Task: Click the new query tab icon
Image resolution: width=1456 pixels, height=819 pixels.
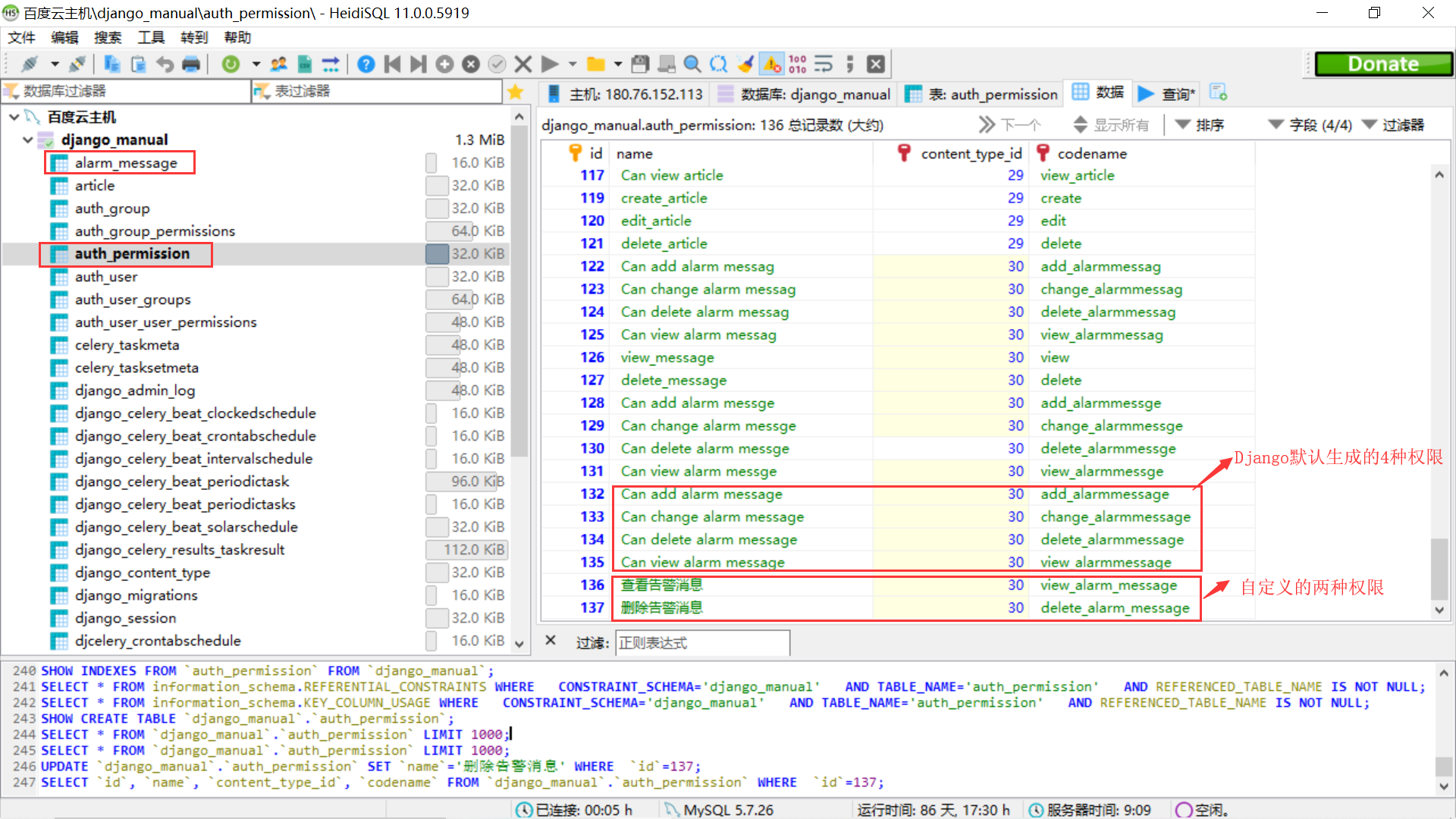Action: pos(1218,93)
